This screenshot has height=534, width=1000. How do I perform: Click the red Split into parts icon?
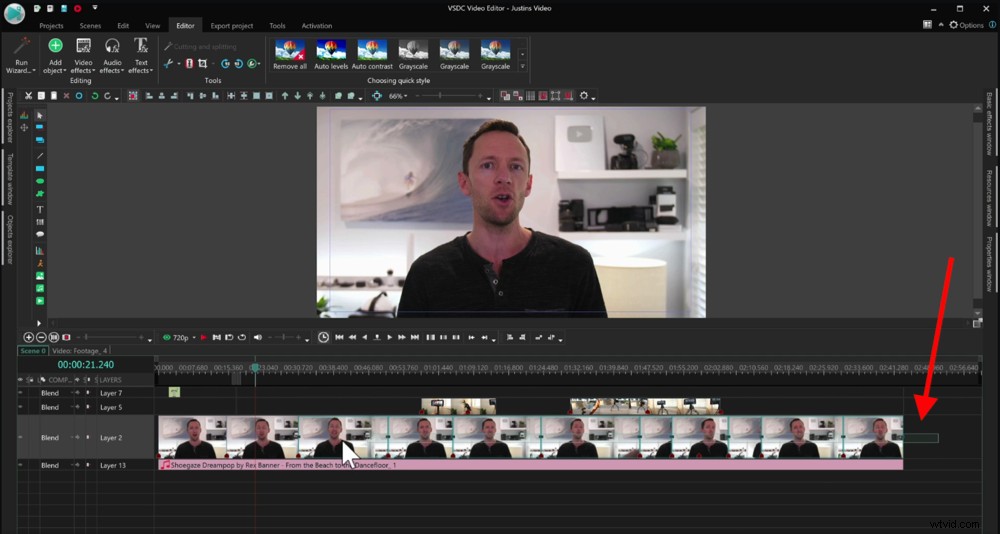[x=189, y=63]
